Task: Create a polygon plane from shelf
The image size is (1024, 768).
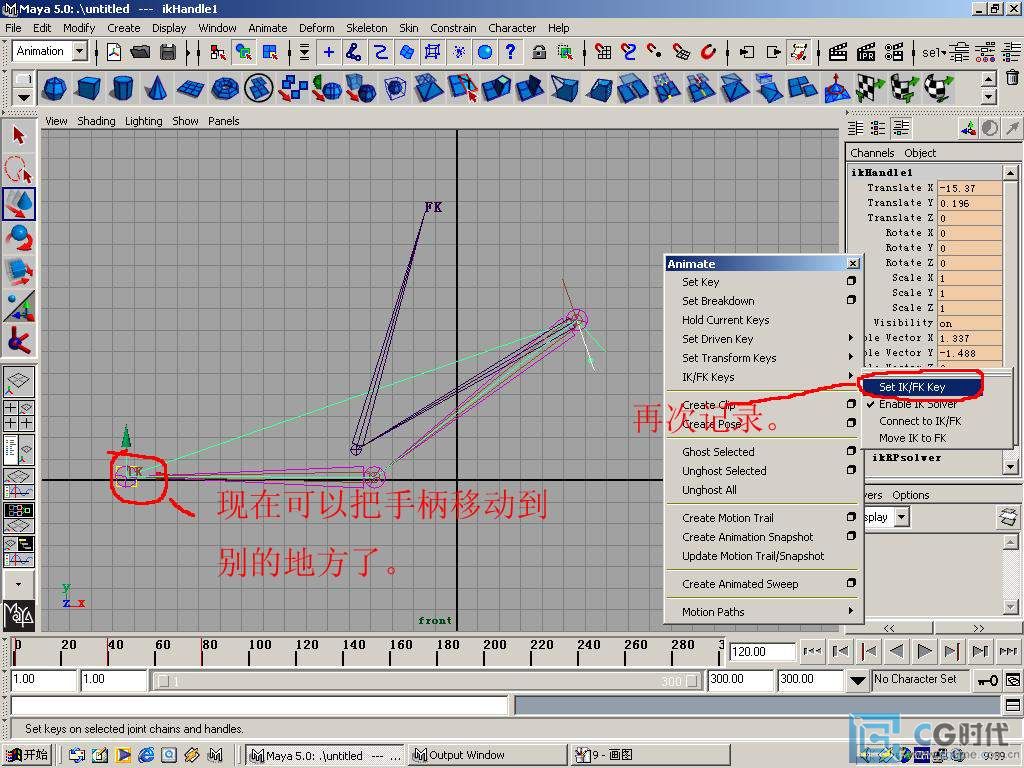Action: (191, 88)
